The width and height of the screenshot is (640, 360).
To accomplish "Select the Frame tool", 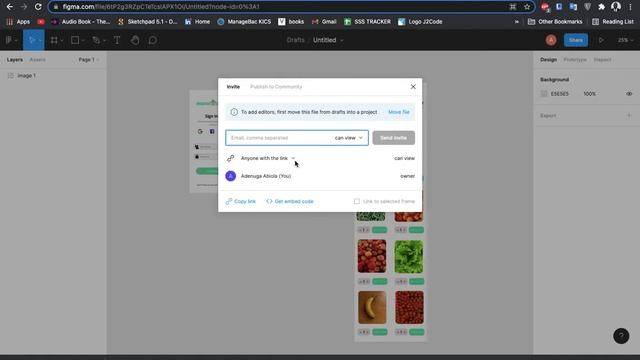I will click(x=54, y=40).
